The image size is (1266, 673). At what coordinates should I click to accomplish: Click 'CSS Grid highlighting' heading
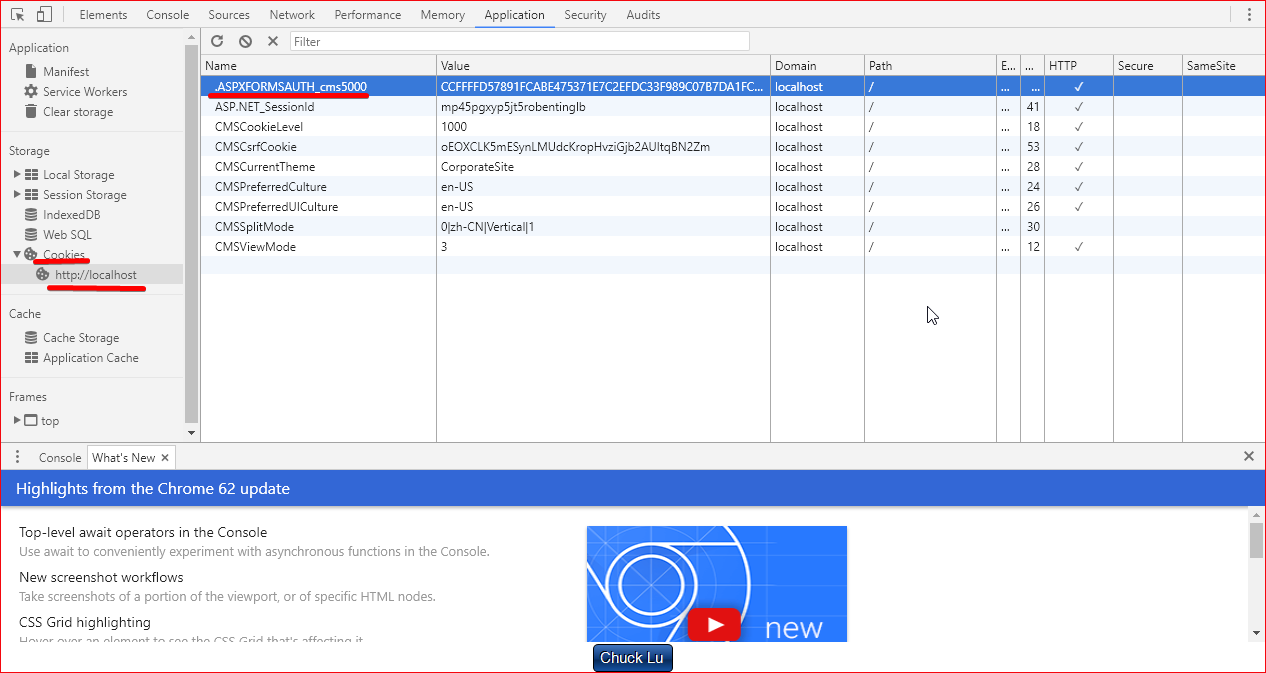pos(85,623)
